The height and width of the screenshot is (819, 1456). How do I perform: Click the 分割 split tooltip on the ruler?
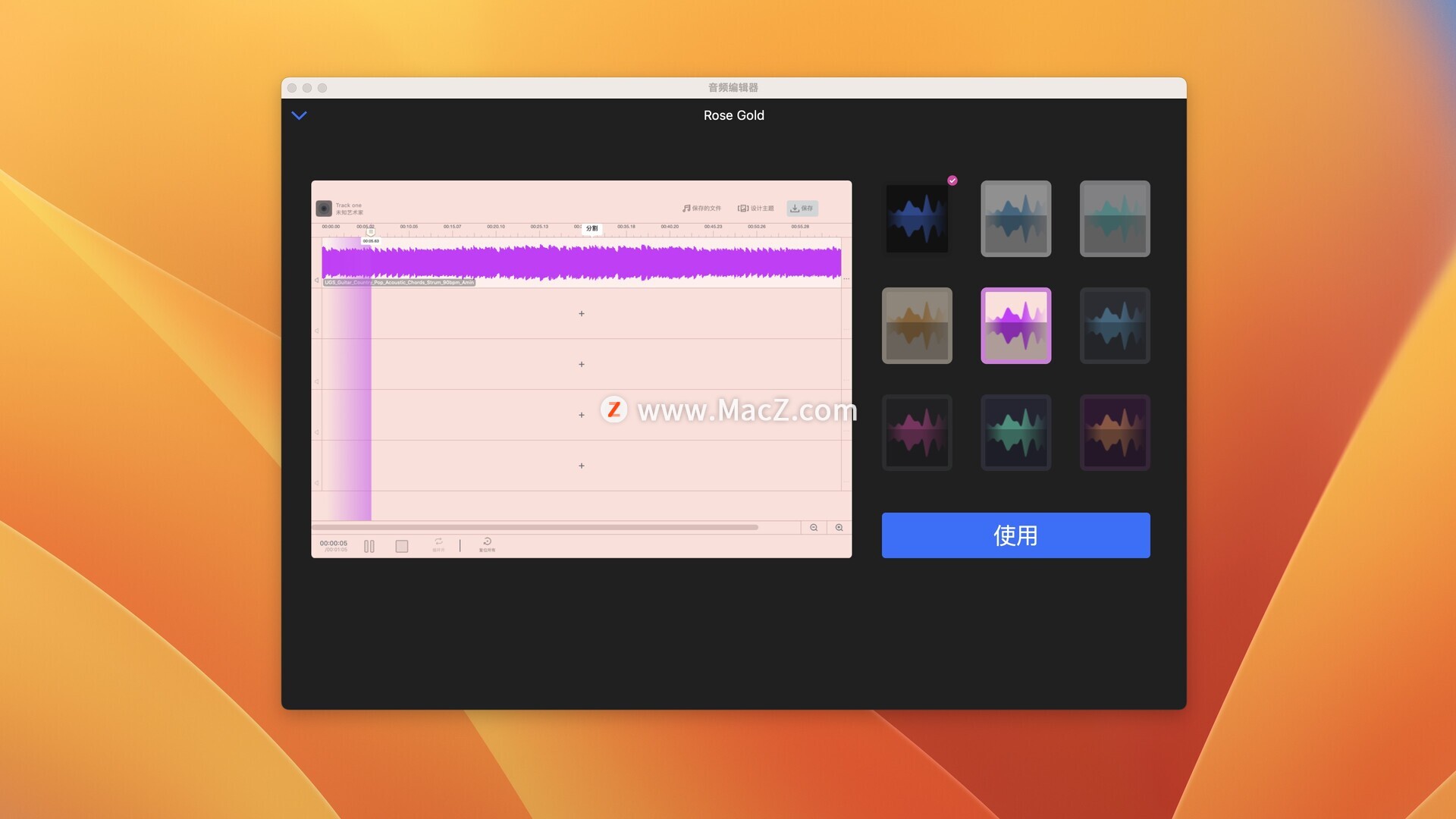click(x=592, y=228)
